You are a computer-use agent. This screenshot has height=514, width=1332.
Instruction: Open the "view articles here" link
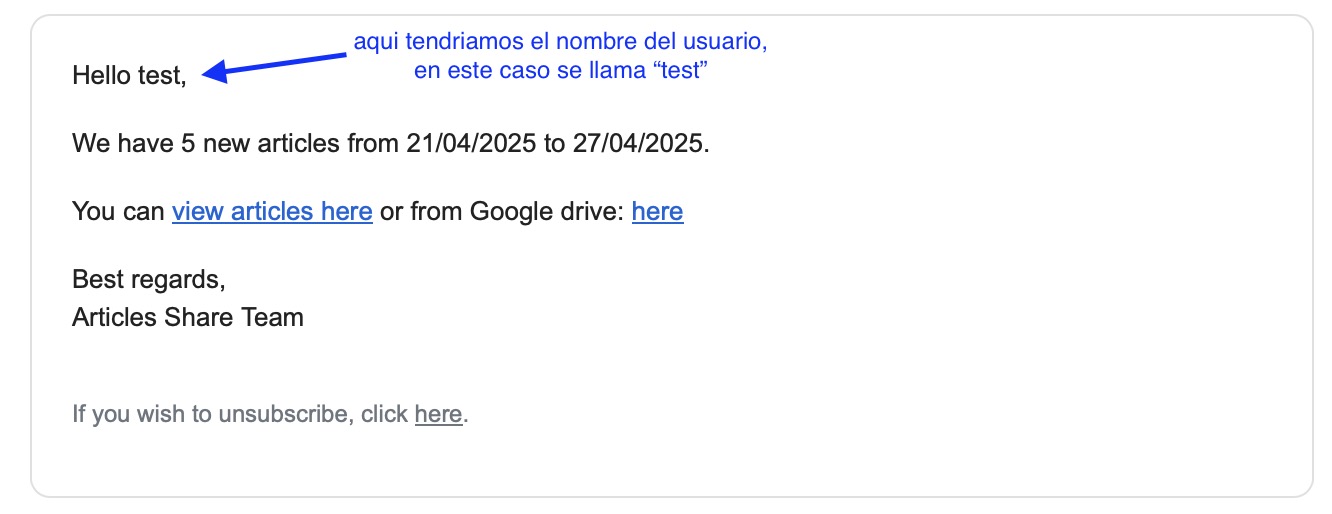pos(272,212)
